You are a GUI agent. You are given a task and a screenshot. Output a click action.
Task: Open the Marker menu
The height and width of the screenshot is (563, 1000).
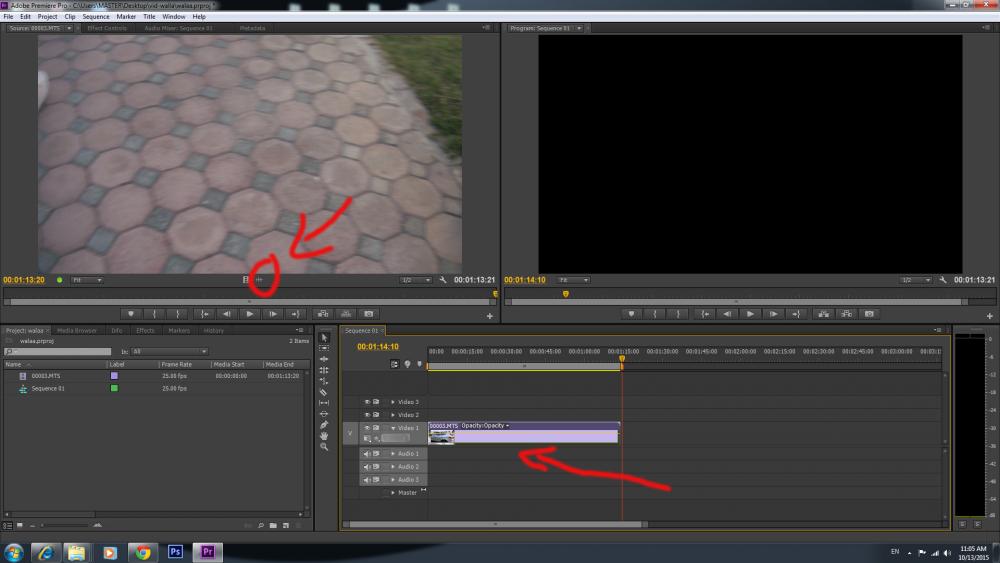pyautogui.click(x=126, y=17)
